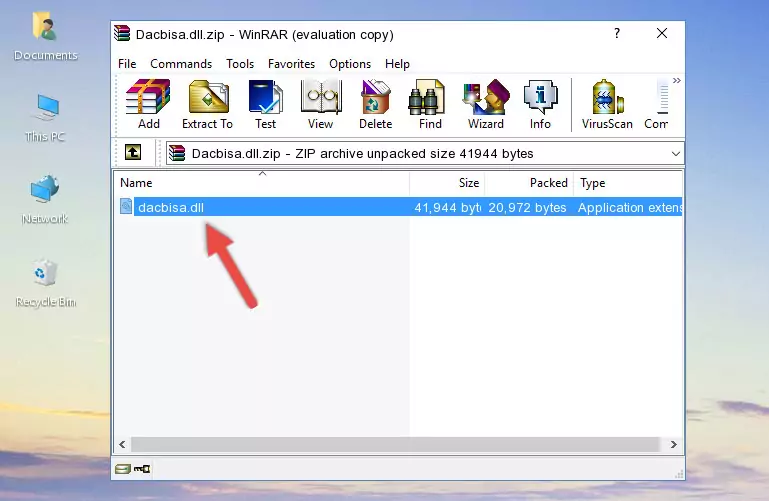Click the key password icon in status bar
The image size is (769, 501).
tap(142, 469)
